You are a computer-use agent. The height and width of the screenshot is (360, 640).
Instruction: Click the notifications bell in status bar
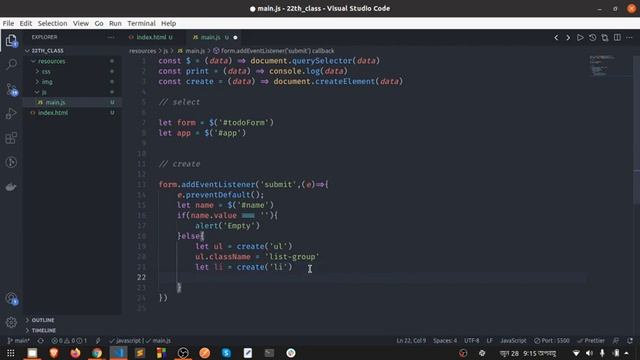pyautogui.click(x=630, y=340)
